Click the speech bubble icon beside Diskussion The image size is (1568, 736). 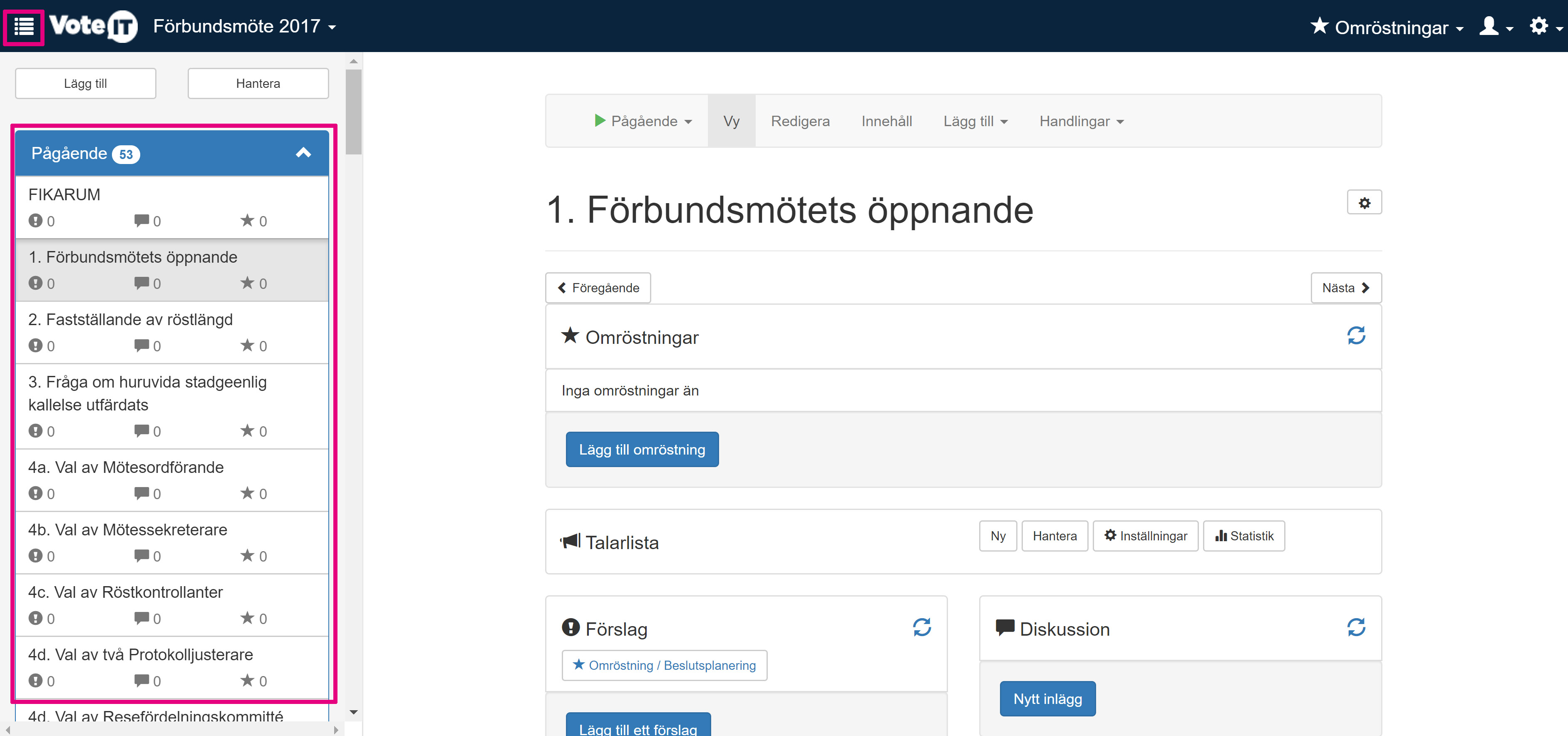(x=1005, y=628)
